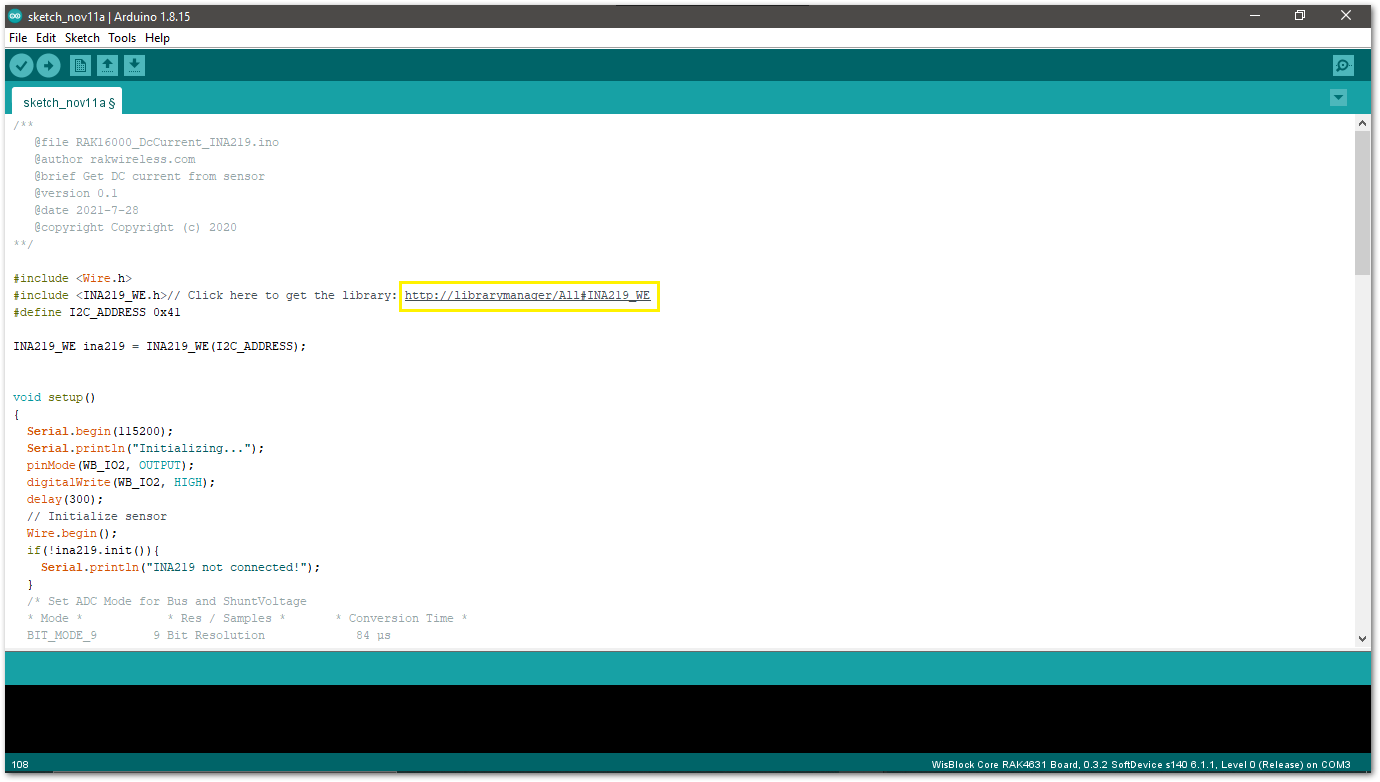Select the sketch_nov11a tab
Screen dimensions: 1380x782
68,102
